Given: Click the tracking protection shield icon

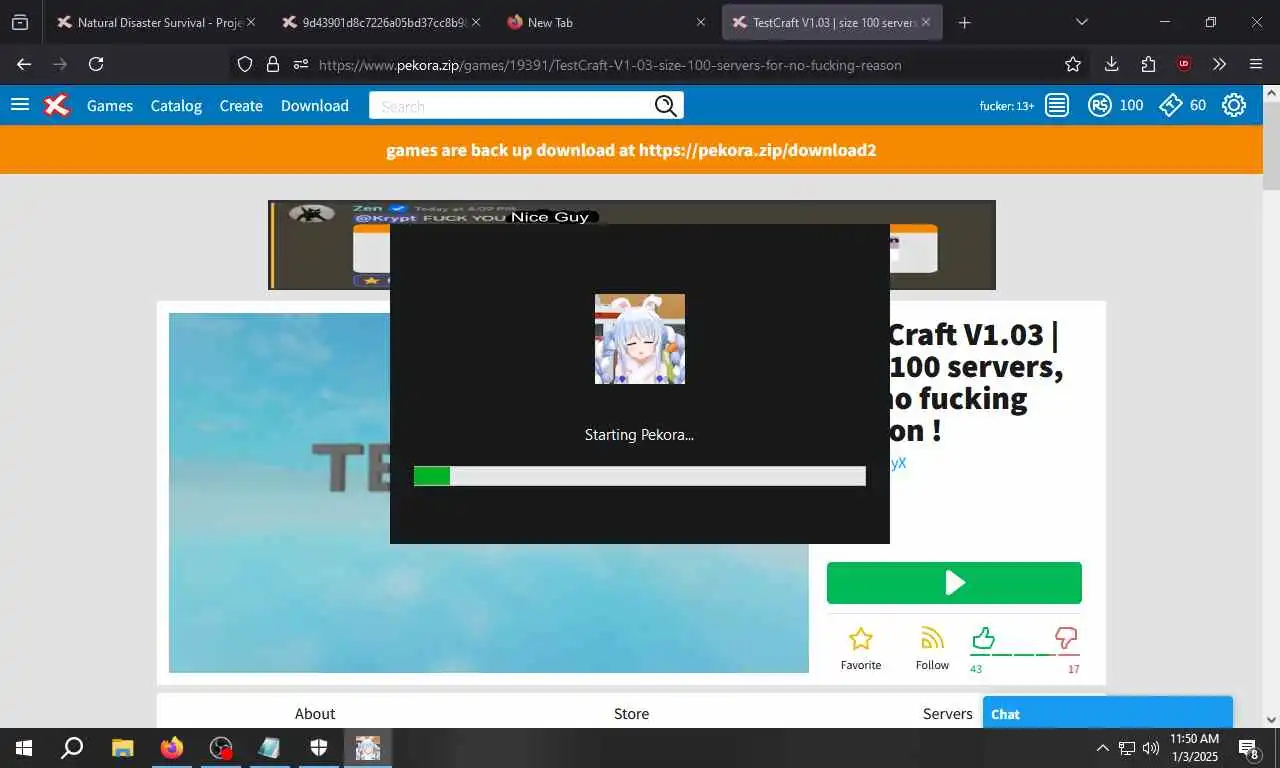Looking at the screenshot, I should click(x=245, y=64).
